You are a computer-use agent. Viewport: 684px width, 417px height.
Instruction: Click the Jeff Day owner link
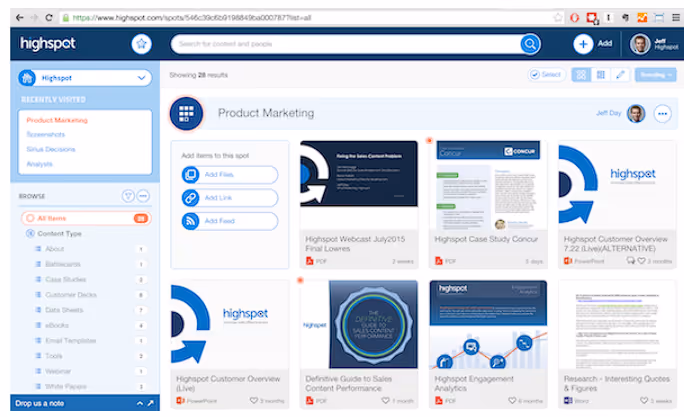pyautogui.click(x=609, y=113)
